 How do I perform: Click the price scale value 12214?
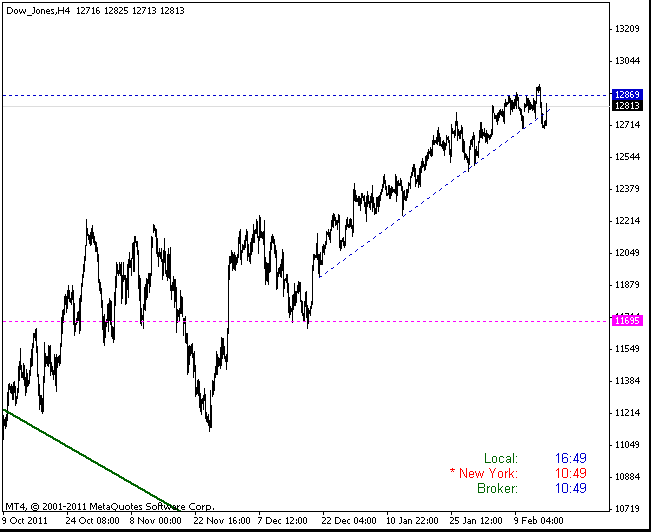pos(627,221)
